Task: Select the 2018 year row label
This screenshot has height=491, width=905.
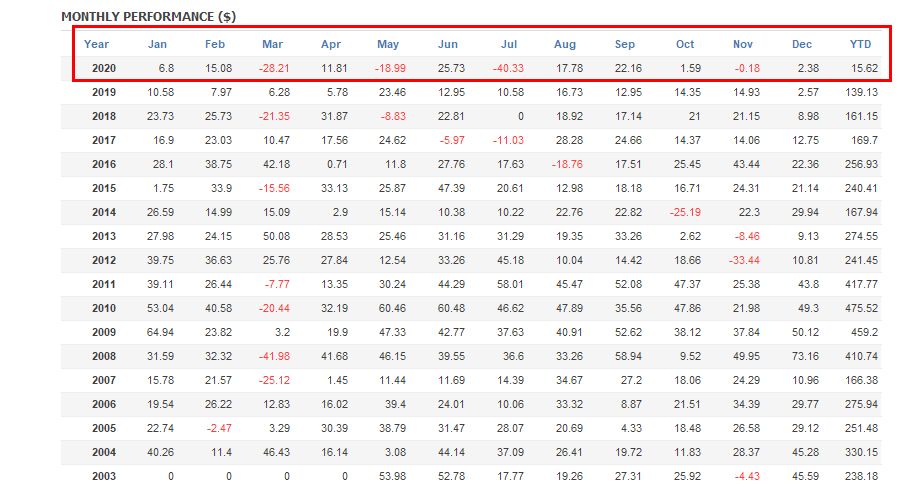Action: pyautogui.click(x=104, y=116)
